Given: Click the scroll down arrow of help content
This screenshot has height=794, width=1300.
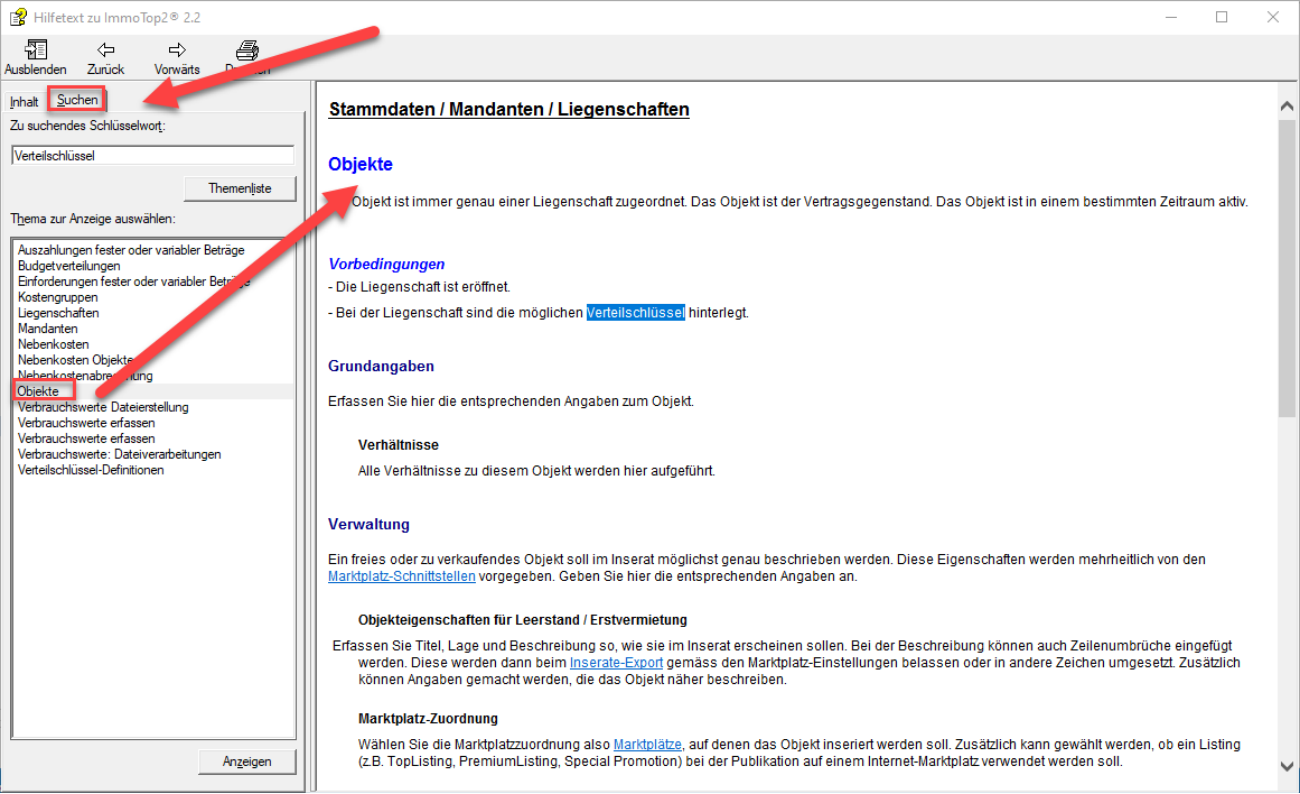Looking at the screenshot, I should point(1287,765).
